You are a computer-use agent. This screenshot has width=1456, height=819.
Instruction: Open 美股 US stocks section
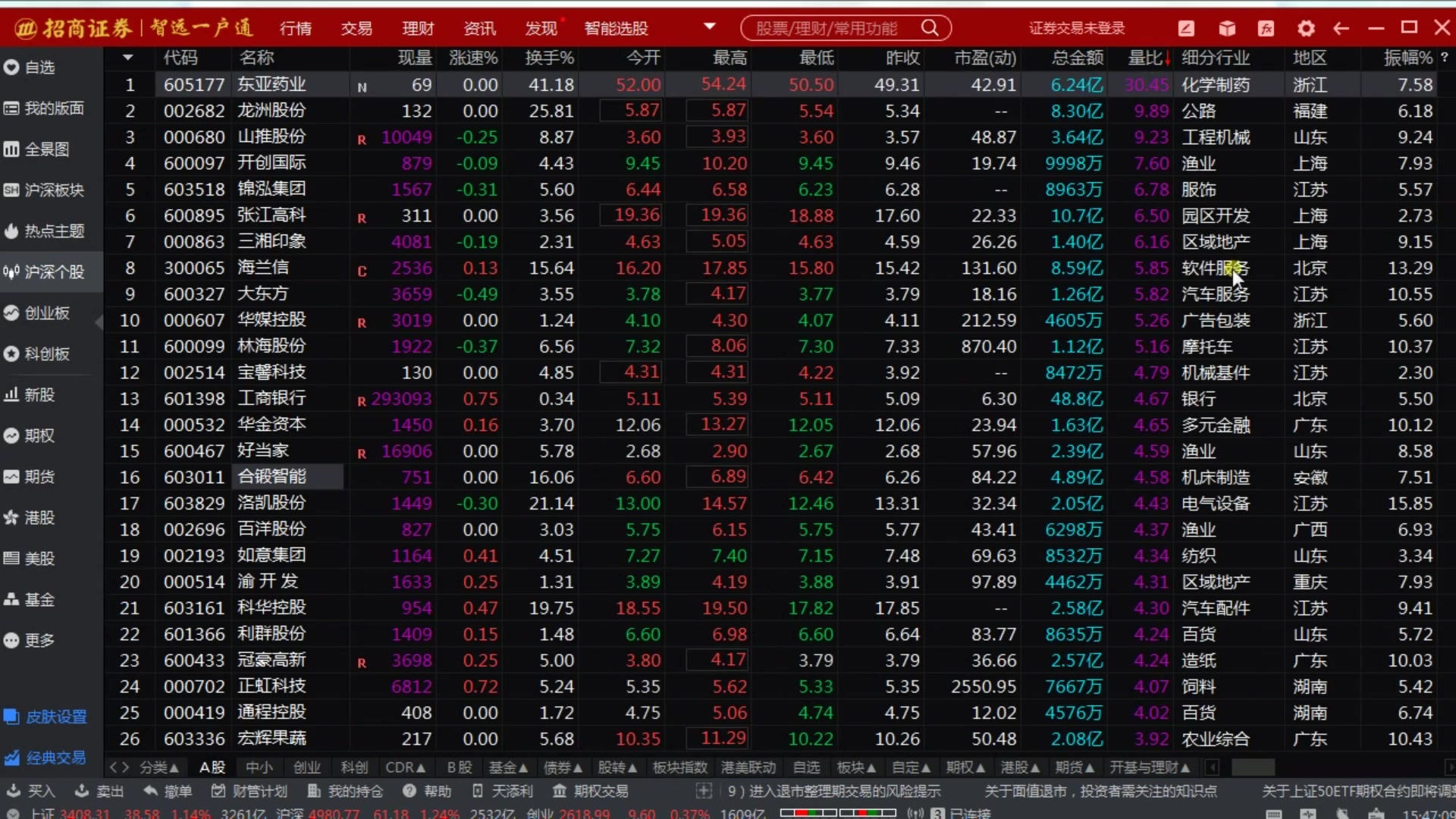30,559
